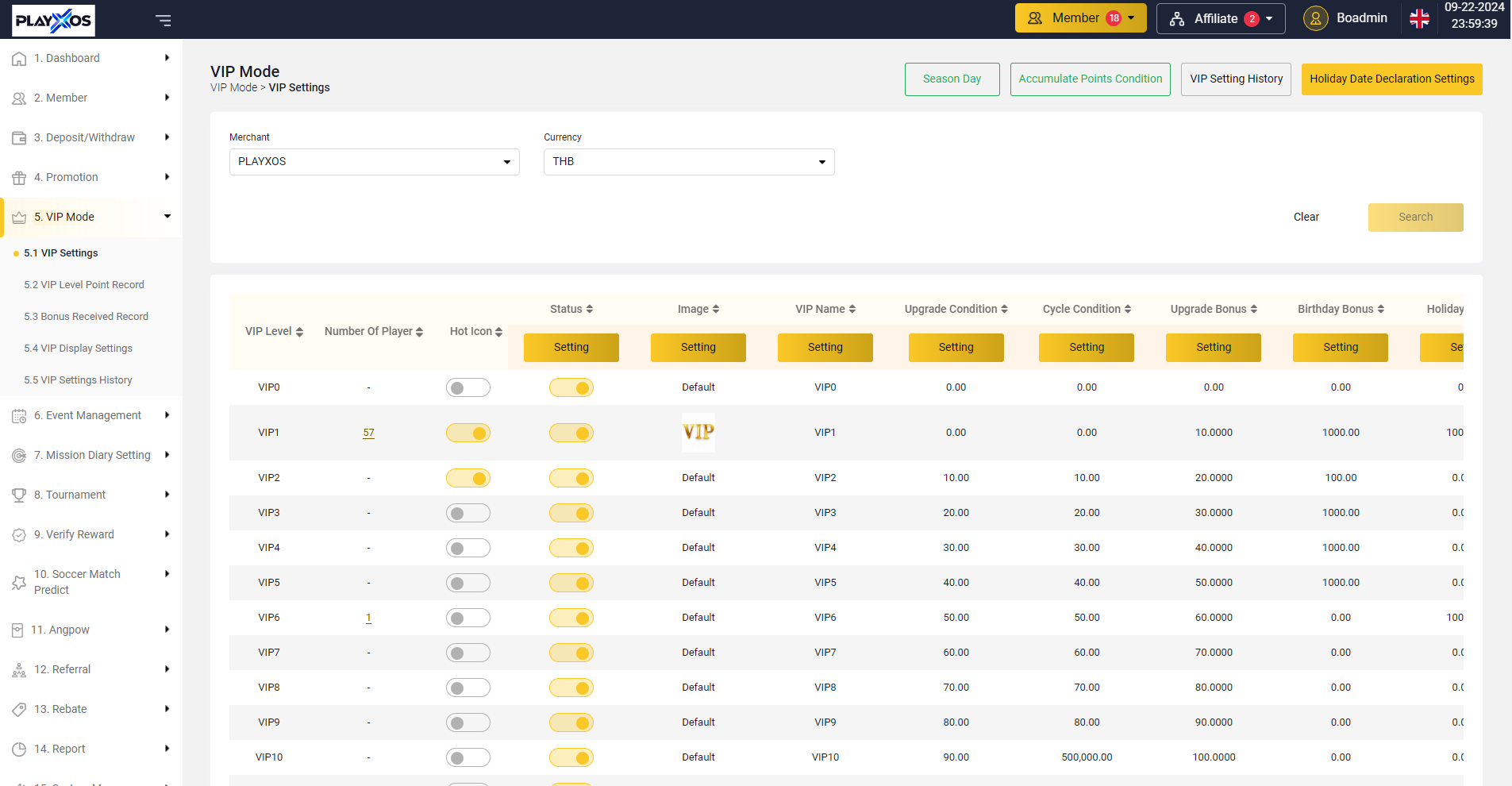Image resolution: width=1512 pixels, height=786 pixels.
Task: Click the hamburger menu next to PLAYXOS logo
Action: pos(163,20)
